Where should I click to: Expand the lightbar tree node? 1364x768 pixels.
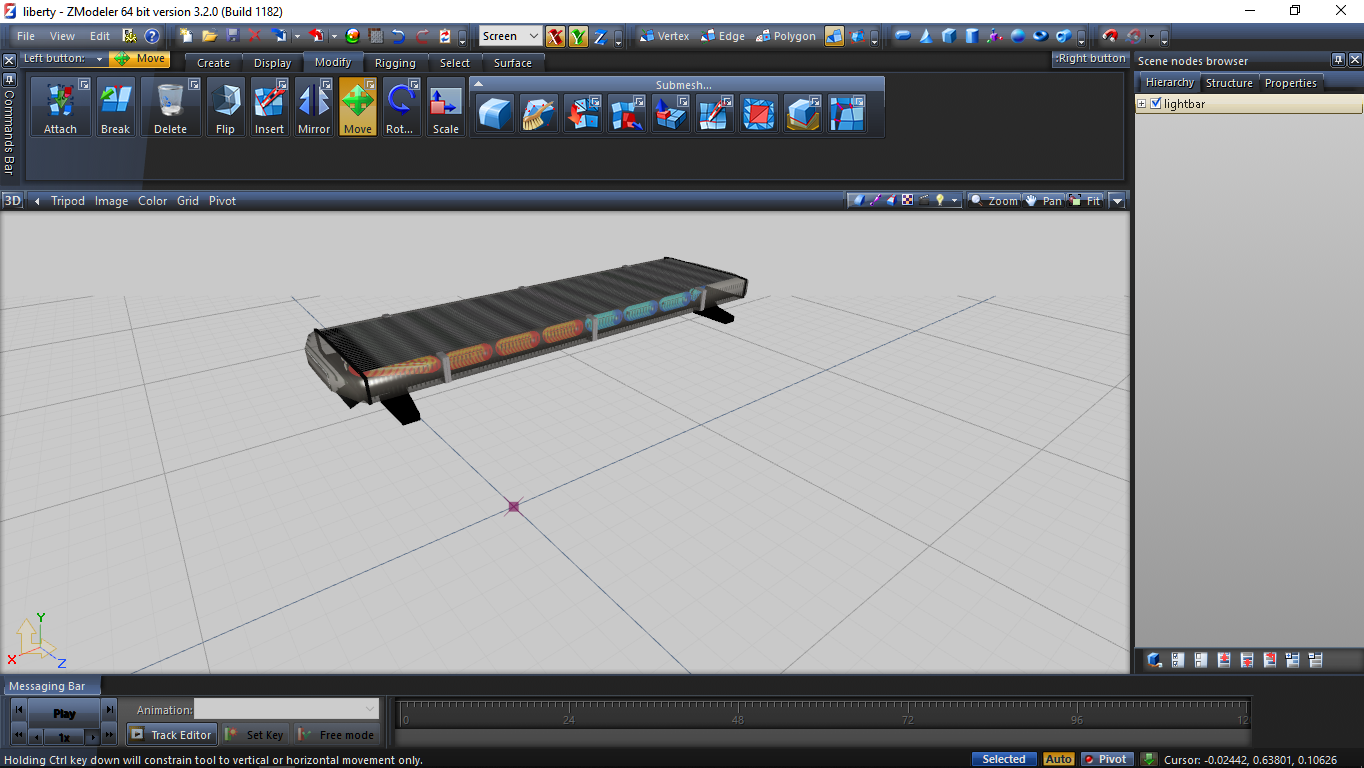(x=1142, y=104)
